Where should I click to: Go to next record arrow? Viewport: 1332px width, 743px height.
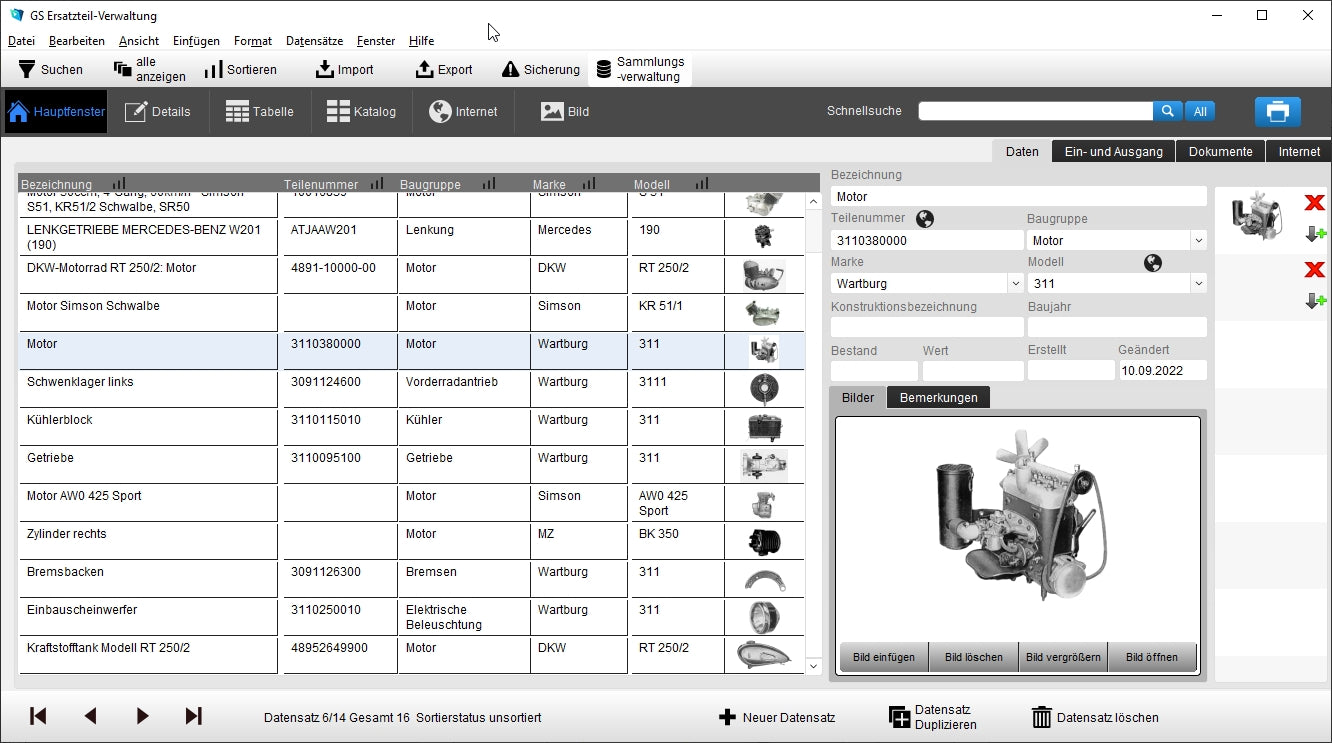click(142, 716)
